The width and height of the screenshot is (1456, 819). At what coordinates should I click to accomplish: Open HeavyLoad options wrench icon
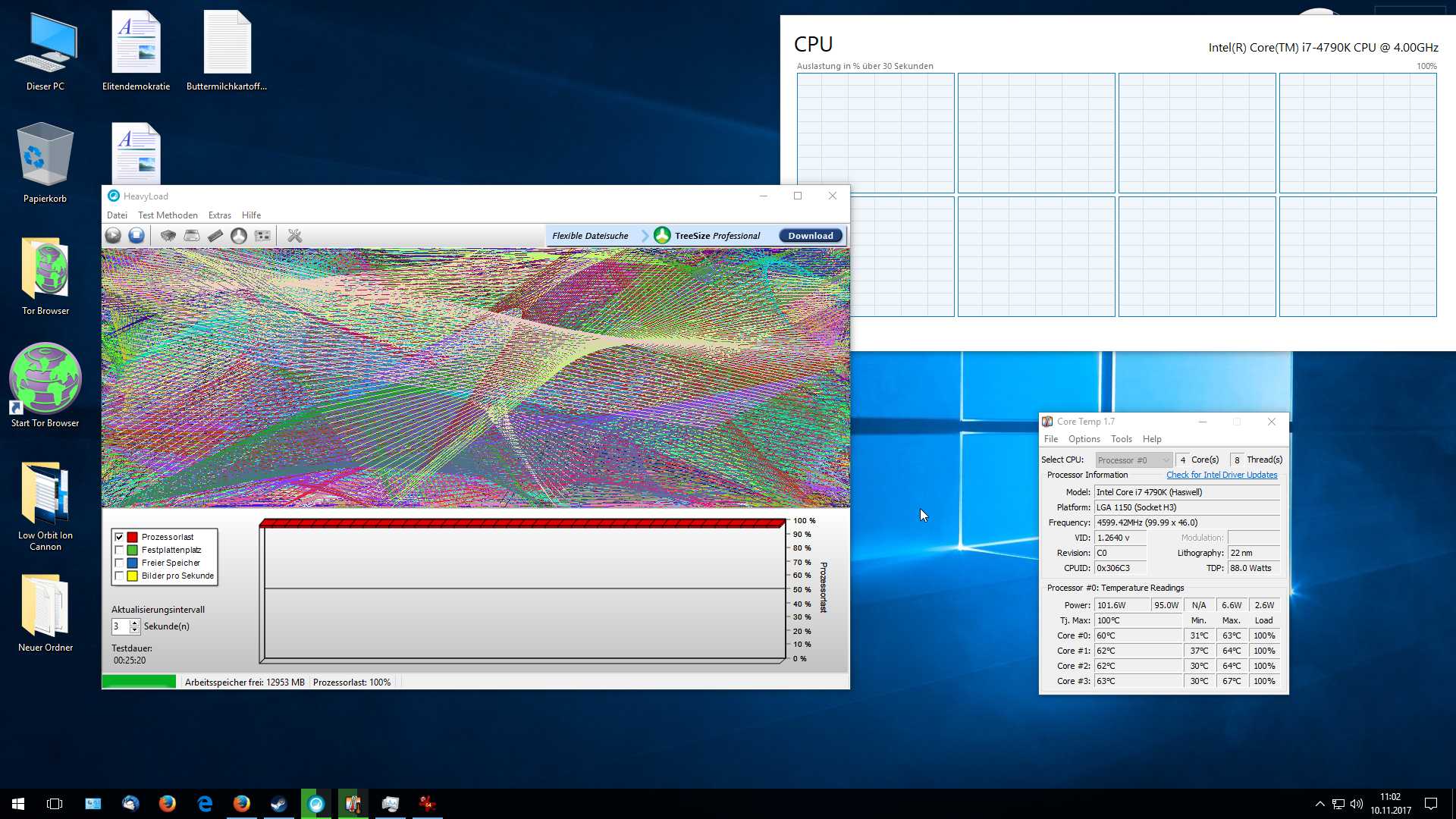pos(295,236)
